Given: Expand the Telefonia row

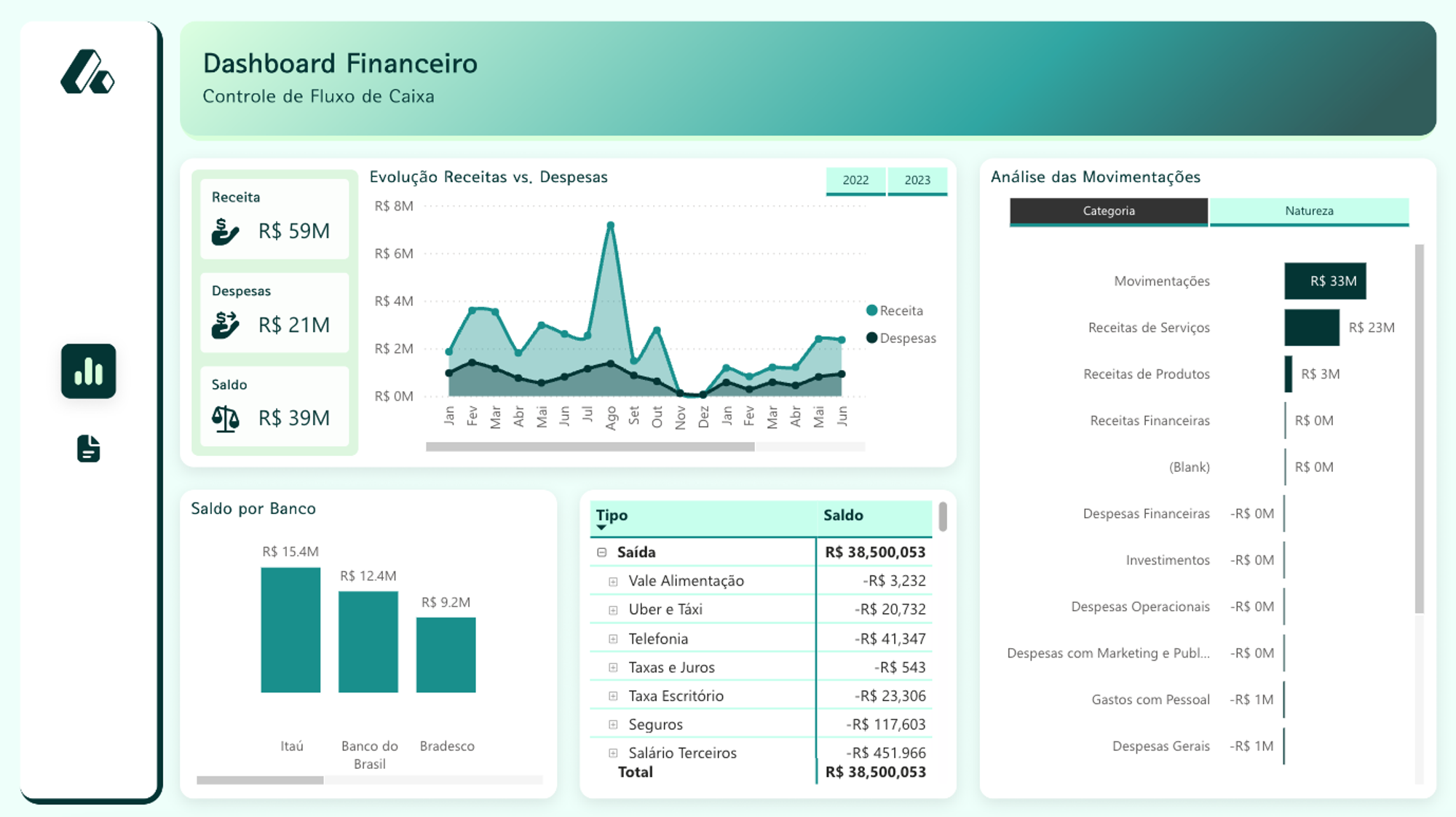Looking at the screenshot, I should (x=613, y=639).
